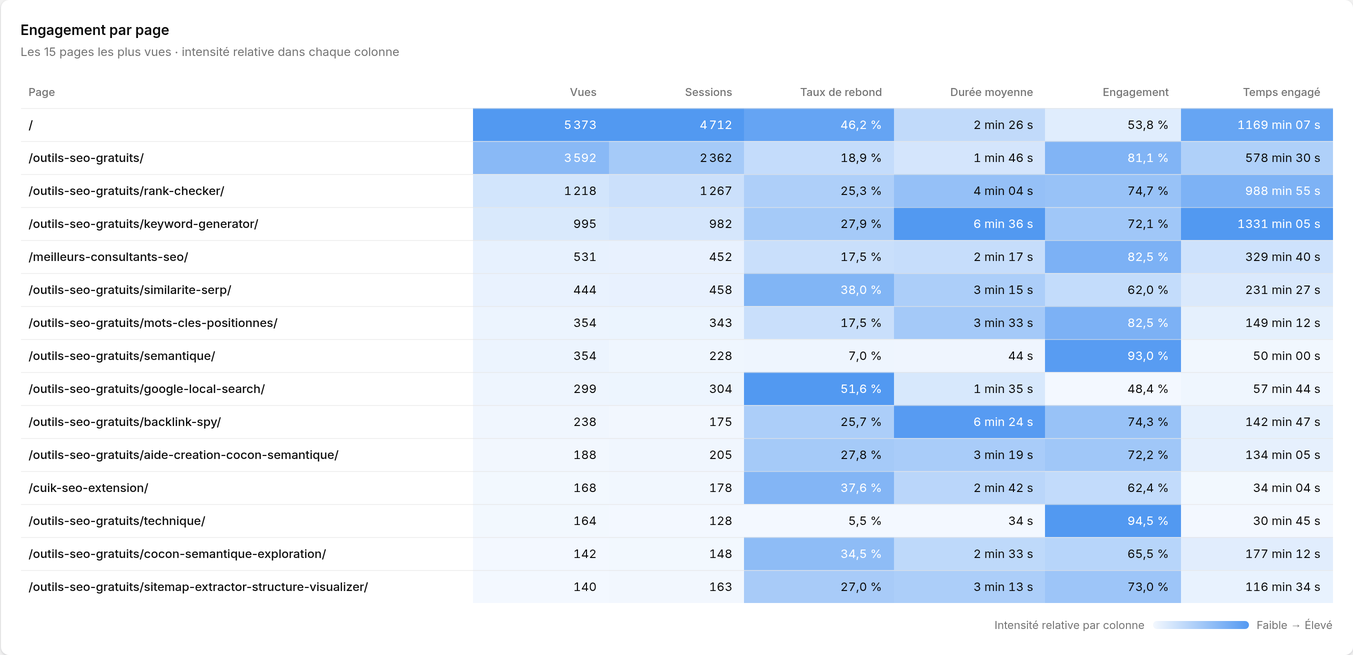Select the google-local-search page path
Screen dimensions: 1353x655
pyautogui.click(x=147, y=389)
